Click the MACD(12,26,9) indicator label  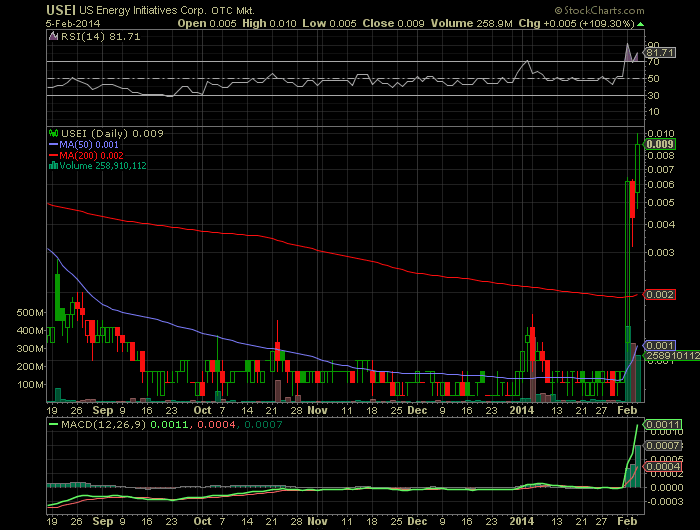tap(104, 424)
